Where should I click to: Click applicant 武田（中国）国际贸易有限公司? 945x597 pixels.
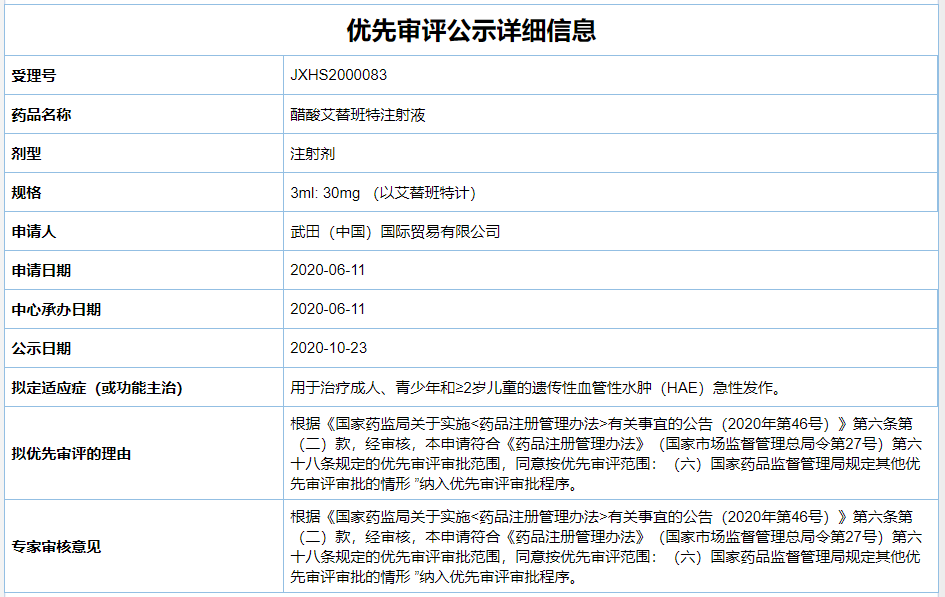[394, 232]
